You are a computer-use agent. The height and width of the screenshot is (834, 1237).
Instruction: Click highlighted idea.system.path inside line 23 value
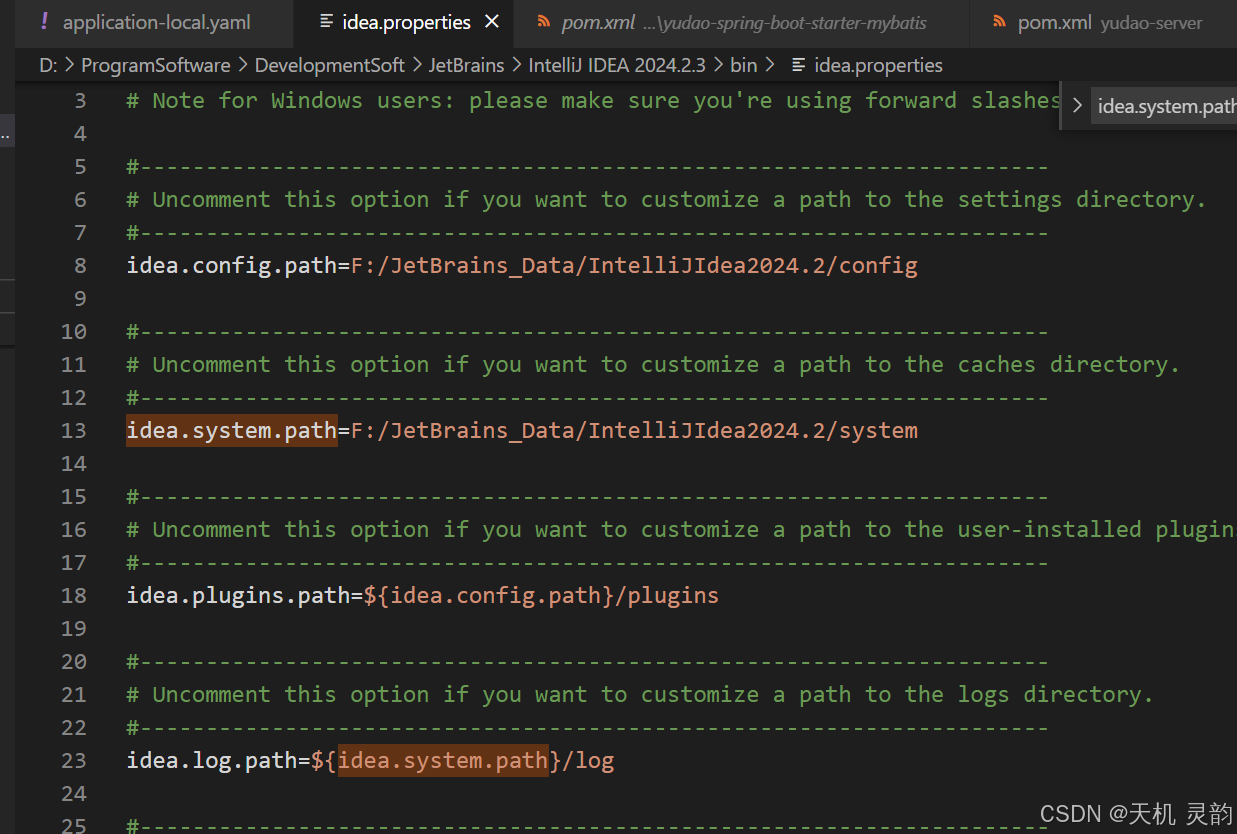coord(443,760)
